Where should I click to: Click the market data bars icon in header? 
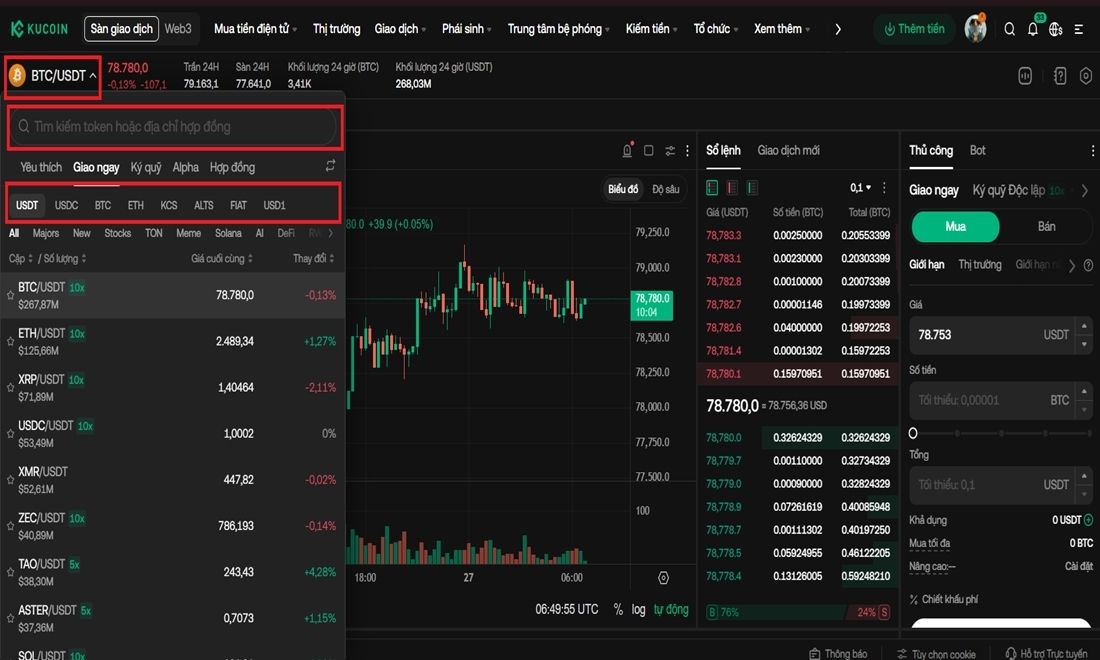click(x=1025, y=76)
